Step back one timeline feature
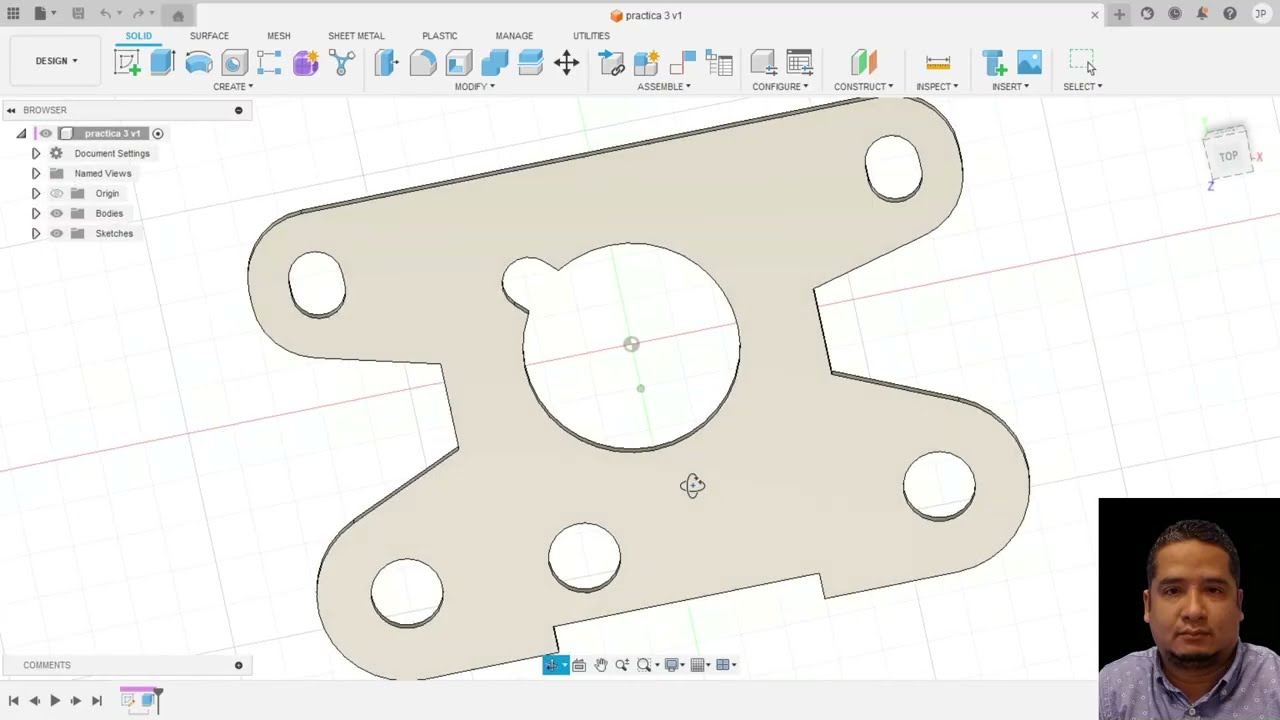The width and height of the screenshot is (1280, 720). (x=34, y=701)
